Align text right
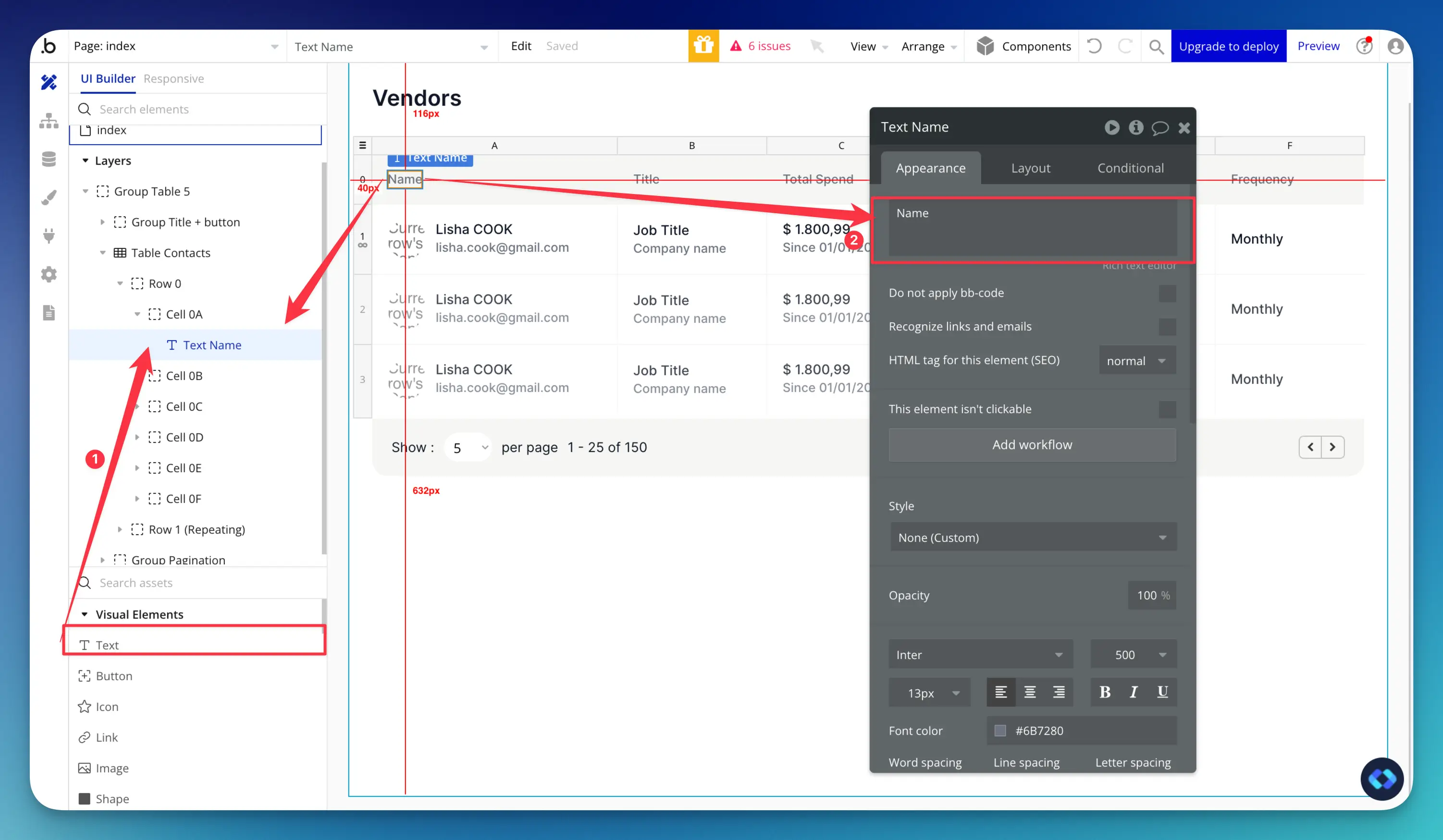Image resolution: width=1443 pixels, height=840 pixels. tap(1060, 693)
